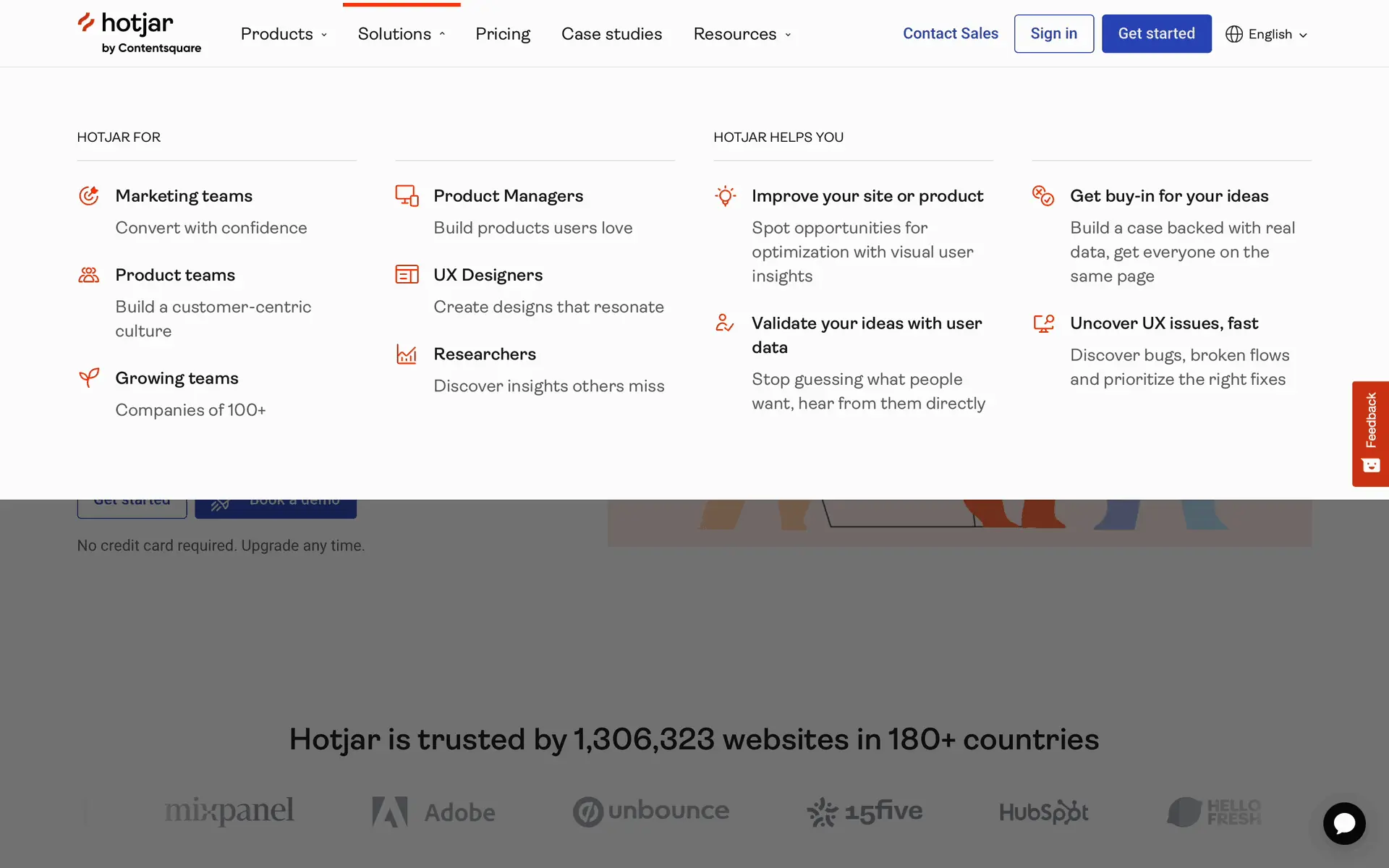Screen dimensions: 1389x868
Task: Click the Sign in button
Action: pyautogui.click(x=1053, y=33)
